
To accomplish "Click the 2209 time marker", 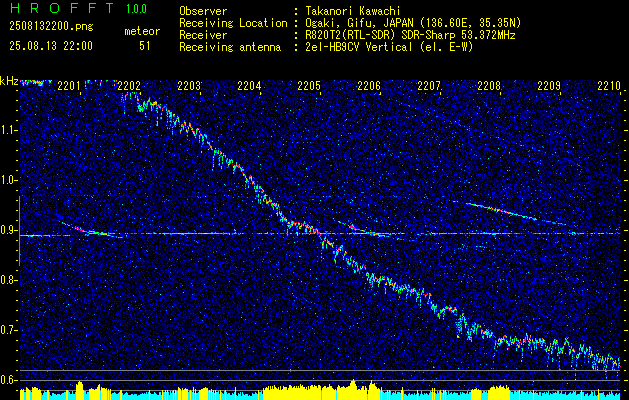I will (549, 85).
